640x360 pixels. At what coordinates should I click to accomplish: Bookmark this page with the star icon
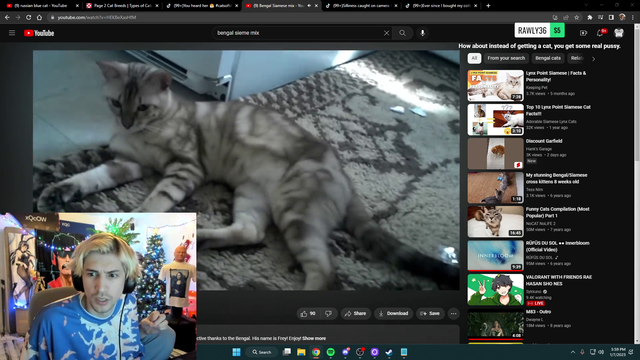tap(576, 18)
